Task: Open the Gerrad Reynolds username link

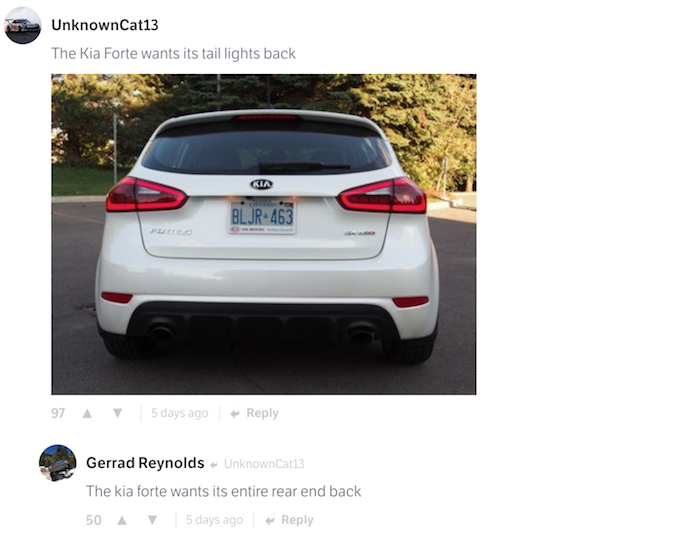Action: click(145, 463)
